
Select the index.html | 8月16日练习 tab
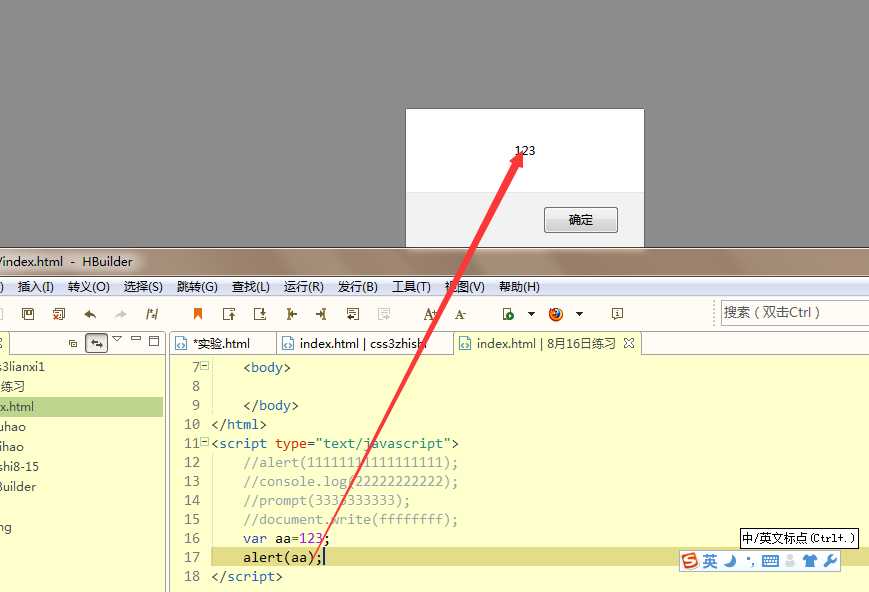(x=546, y=344)
